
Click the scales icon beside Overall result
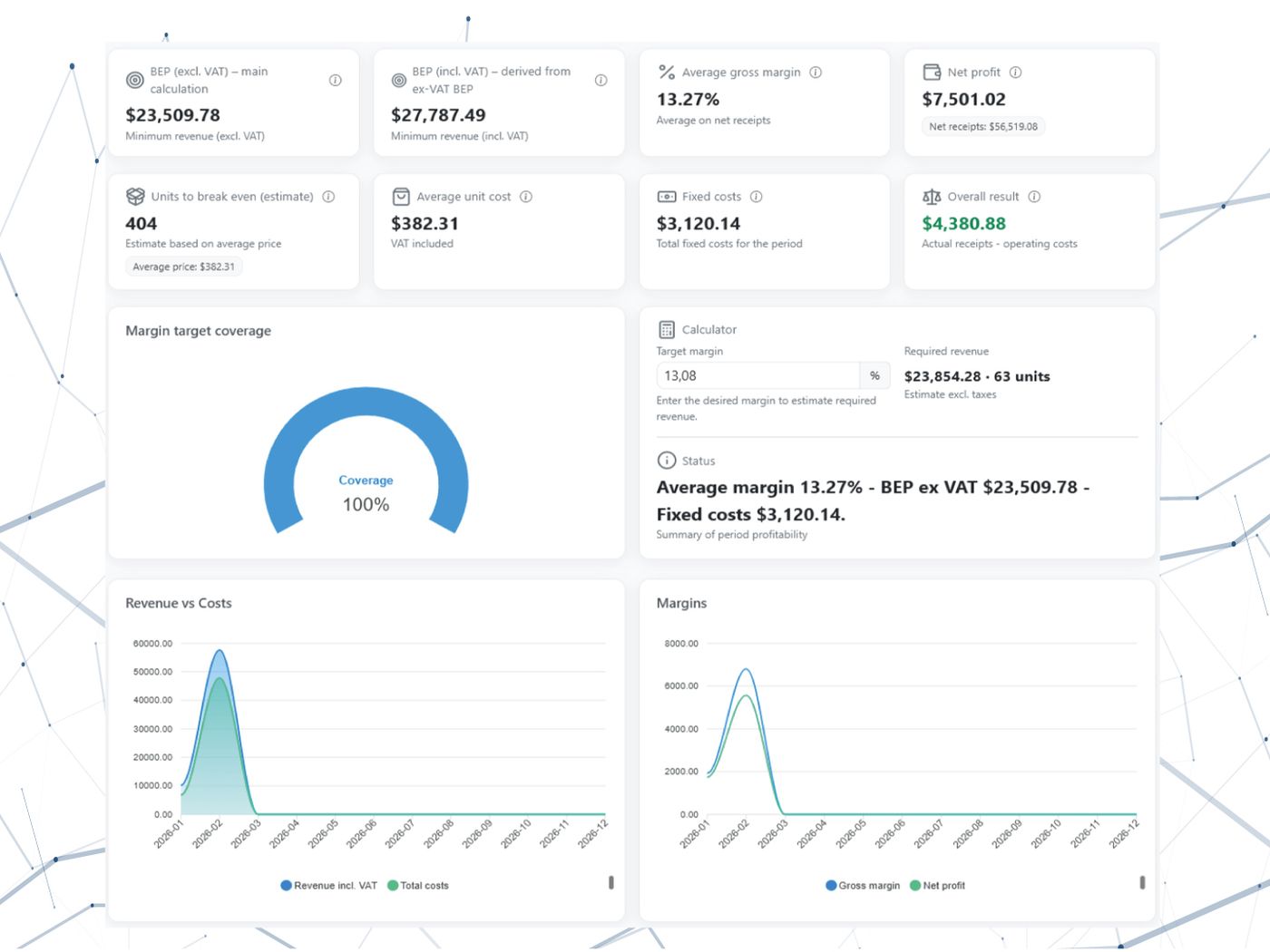[932, 197]
